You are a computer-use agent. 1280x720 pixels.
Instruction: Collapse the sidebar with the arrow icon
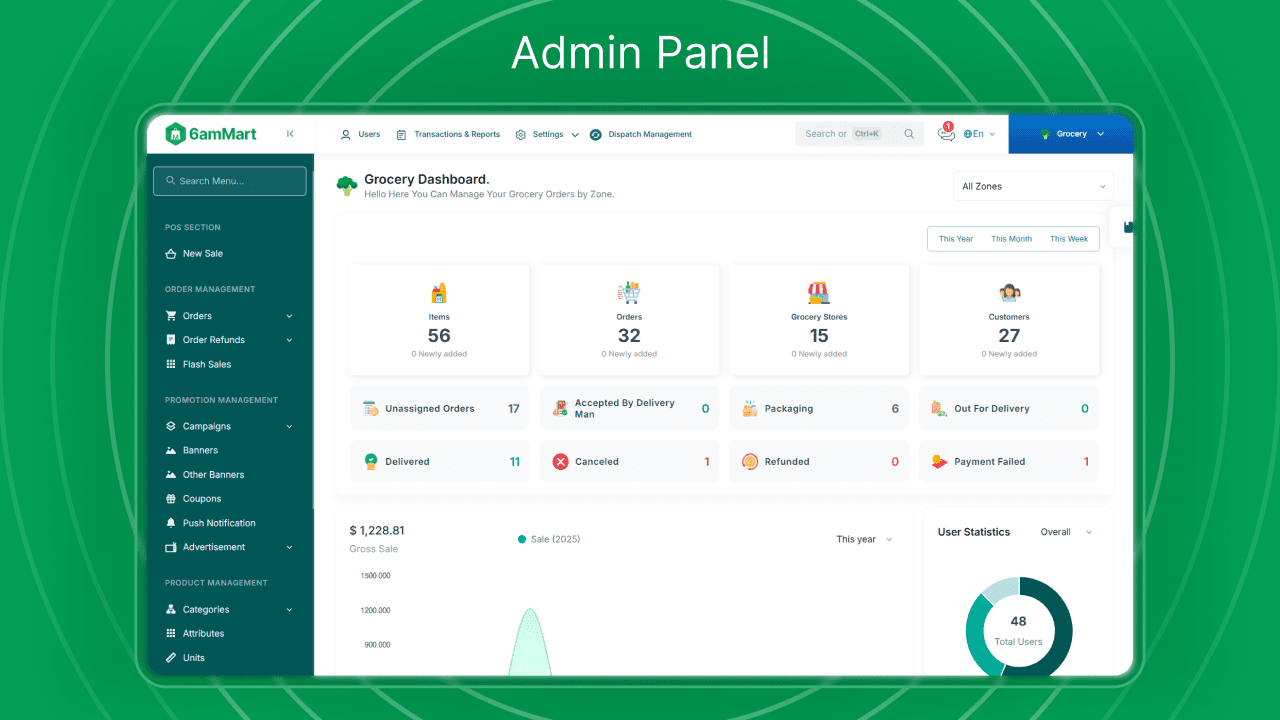(x=290, y=134)
